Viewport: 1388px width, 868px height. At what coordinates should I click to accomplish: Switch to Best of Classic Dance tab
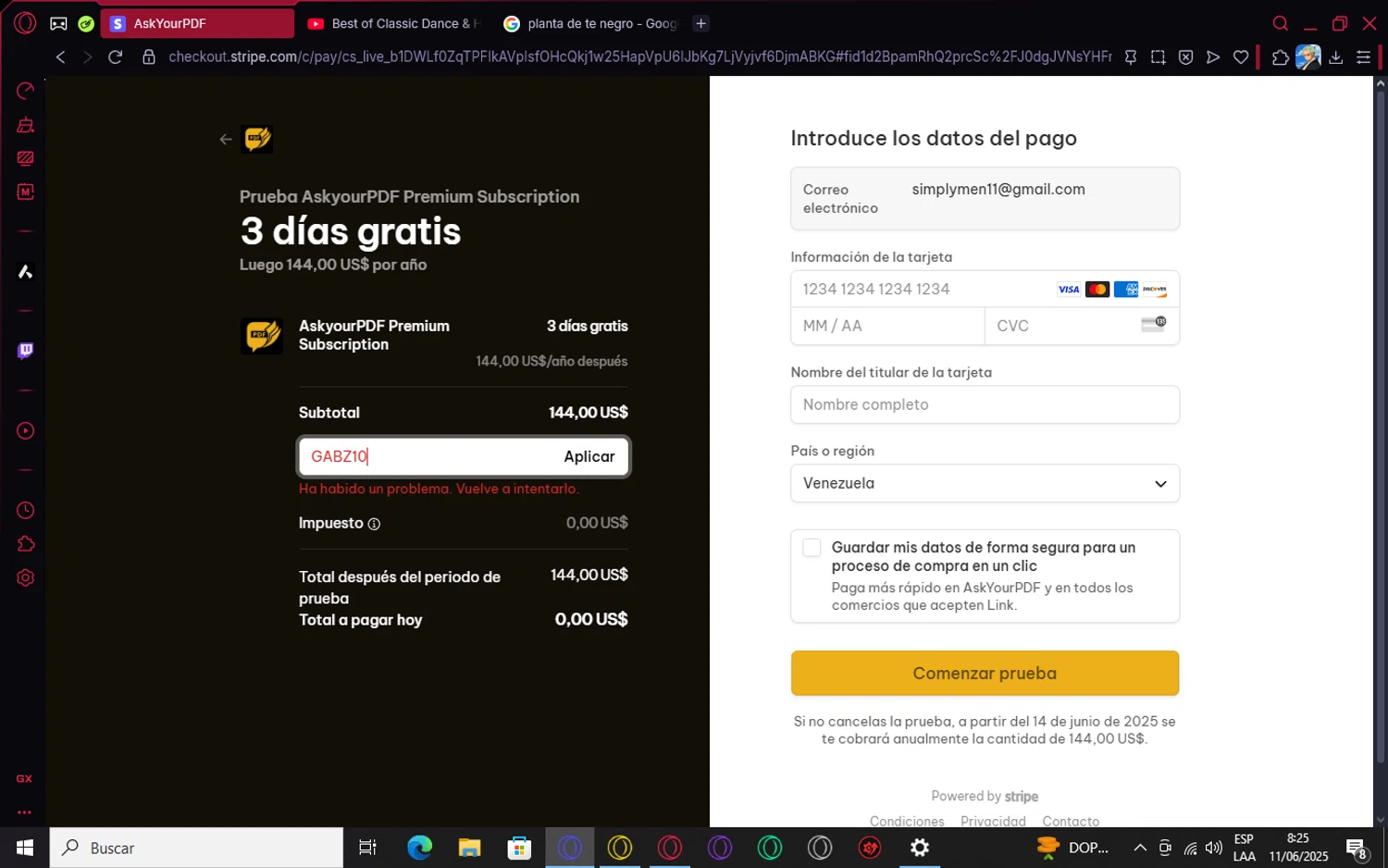[394, 24]
